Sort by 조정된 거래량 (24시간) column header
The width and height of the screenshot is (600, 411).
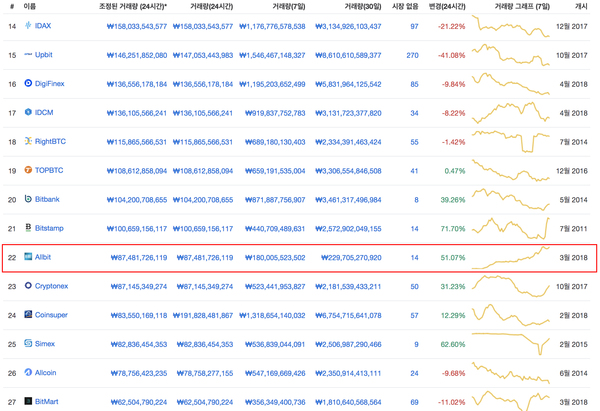(x=133, y=6)
